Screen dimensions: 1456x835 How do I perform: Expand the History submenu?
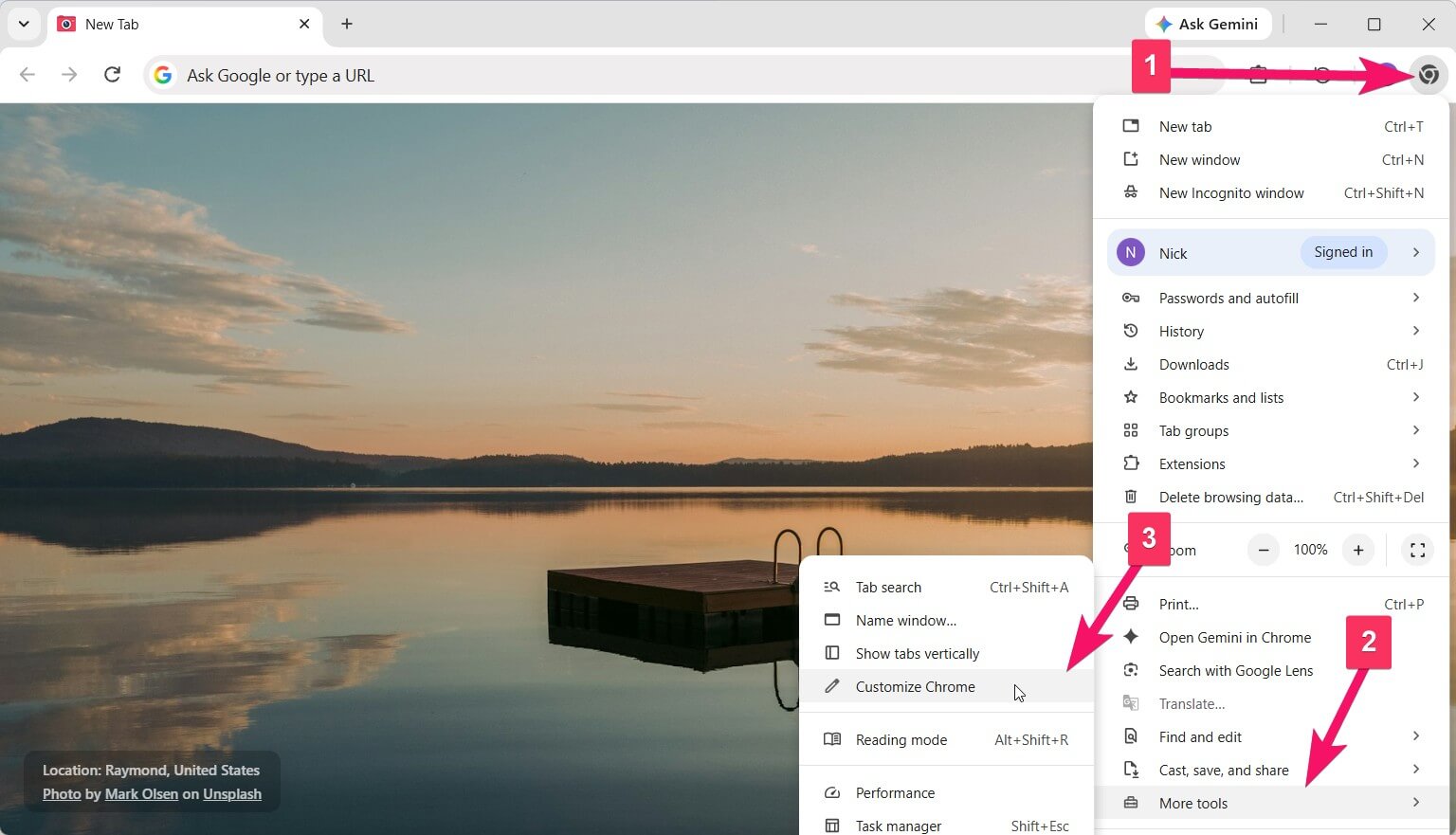click(1271, 332)
